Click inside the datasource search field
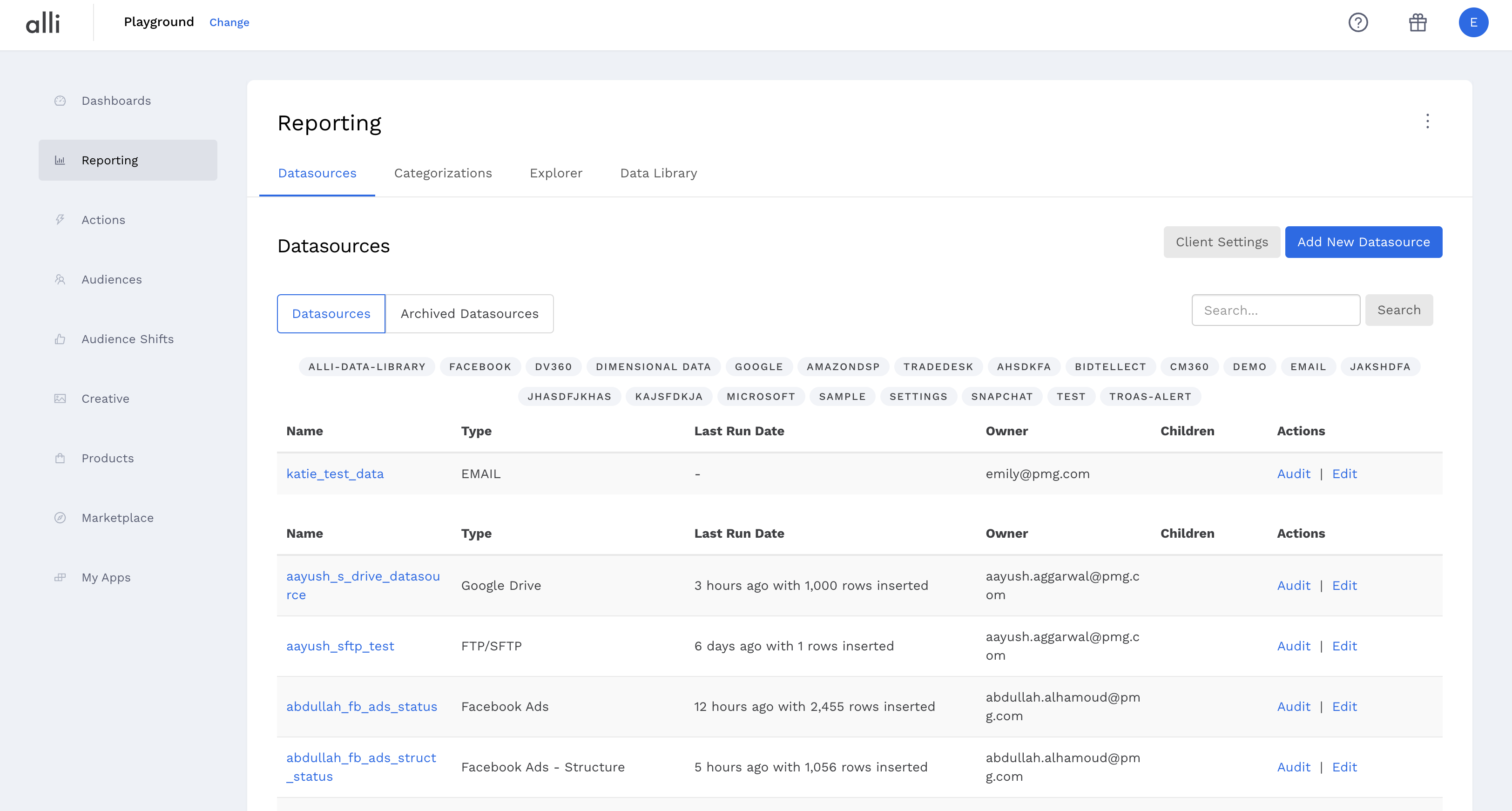Viewport: 1512px width, 811px height. pos(1275,310)
